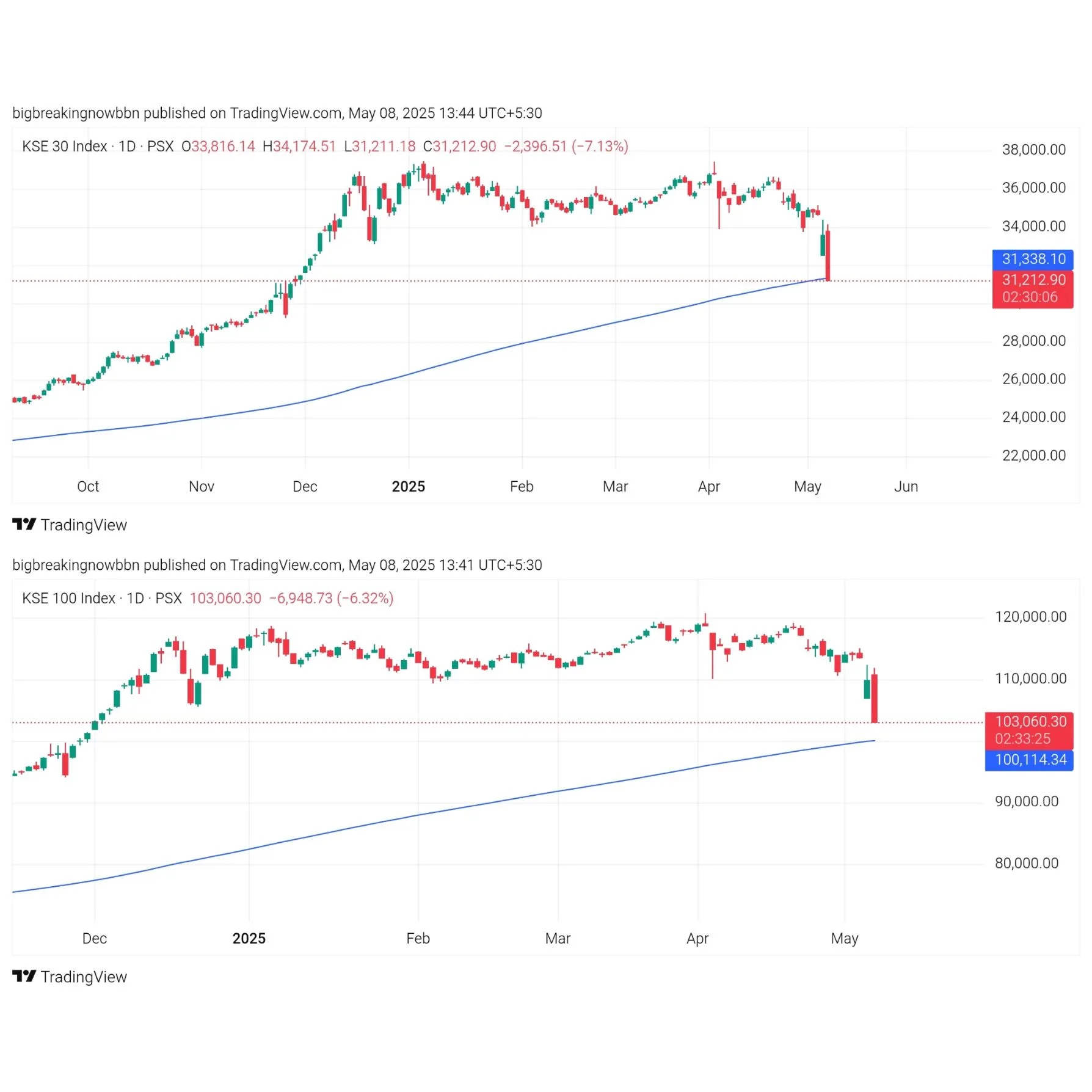This screenshot has width=1092, height=1092.
Task: Click the TradingView logo under KSE 100 chart
Action: (70, 977)
